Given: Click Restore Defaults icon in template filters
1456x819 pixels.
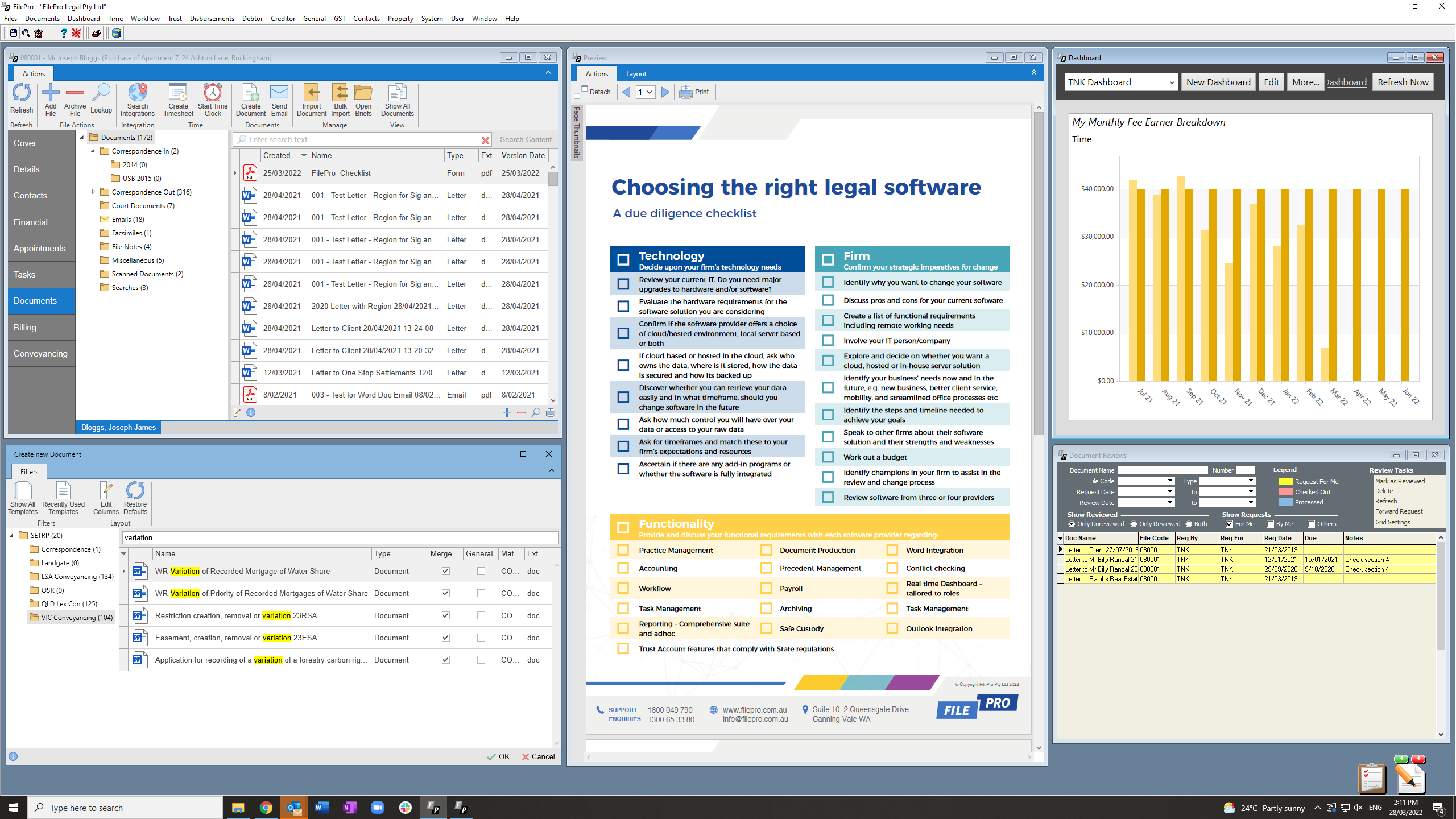Looking at the screenshot, I should click(x=135, y=491).
